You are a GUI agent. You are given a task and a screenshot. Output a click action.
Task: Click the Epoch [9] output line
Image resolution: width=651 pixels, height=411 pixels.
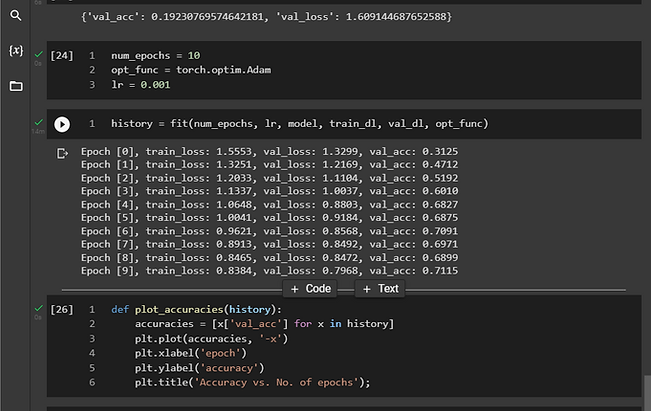269,271
